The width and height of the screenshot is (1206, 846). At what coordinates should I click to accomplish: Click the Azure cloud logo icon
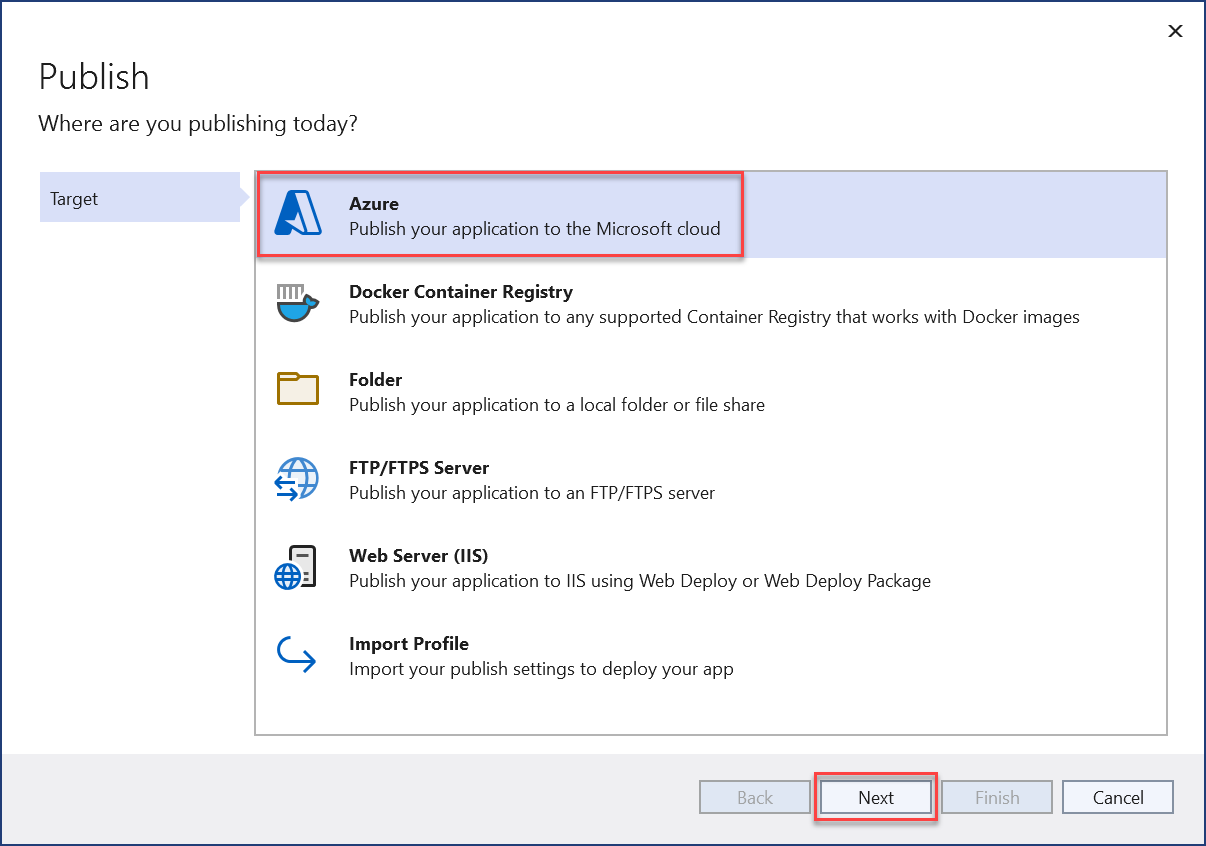298,215
